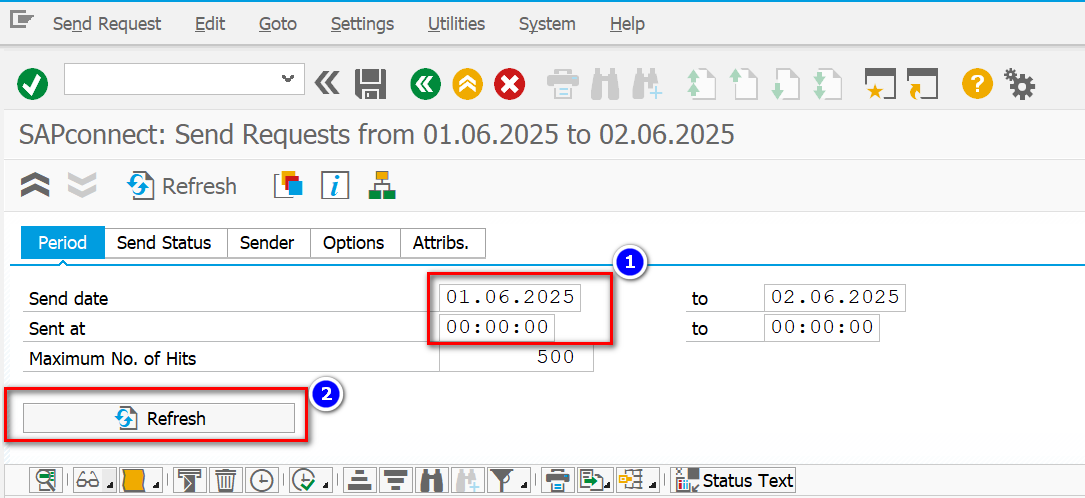
Task: Select the Period tab
Action: point(62,243)
